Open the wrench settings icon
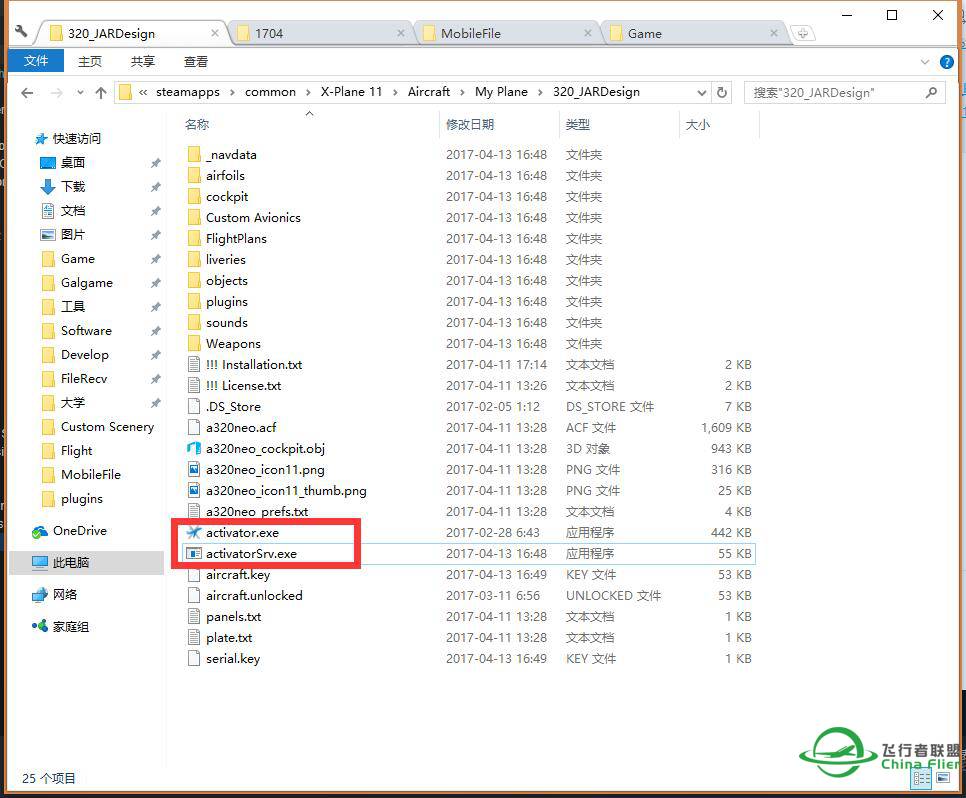Image resolution: width=966 pixels, height=798 pixels. 21,31
